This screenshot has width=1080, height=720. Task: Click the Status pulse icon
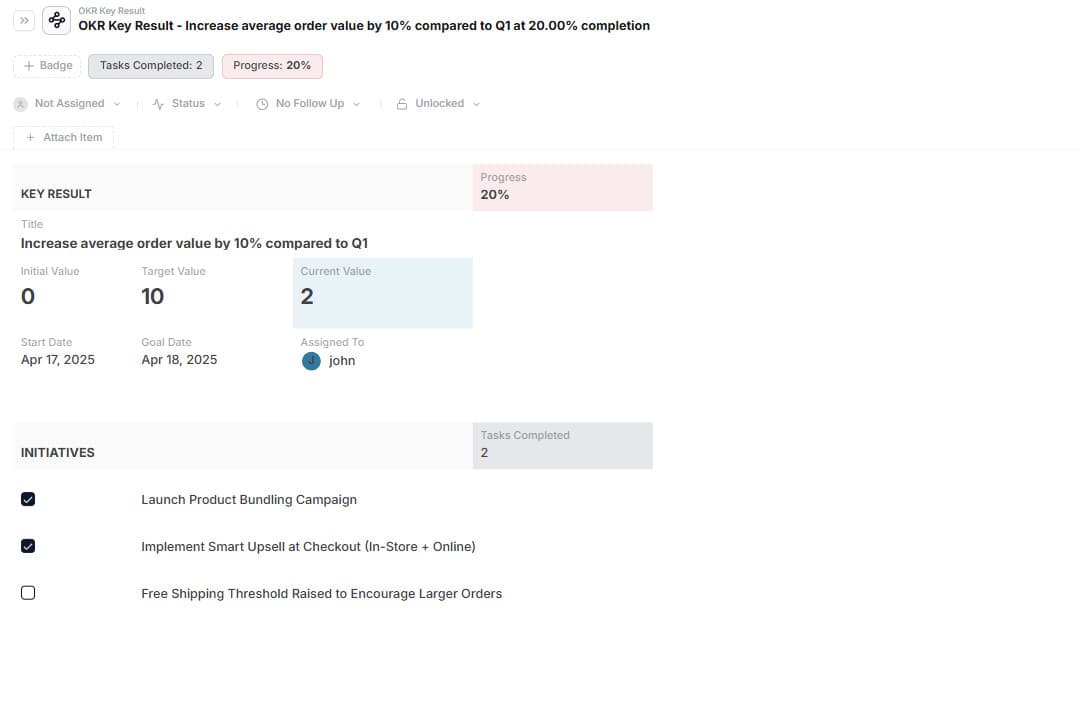point(158,104)
